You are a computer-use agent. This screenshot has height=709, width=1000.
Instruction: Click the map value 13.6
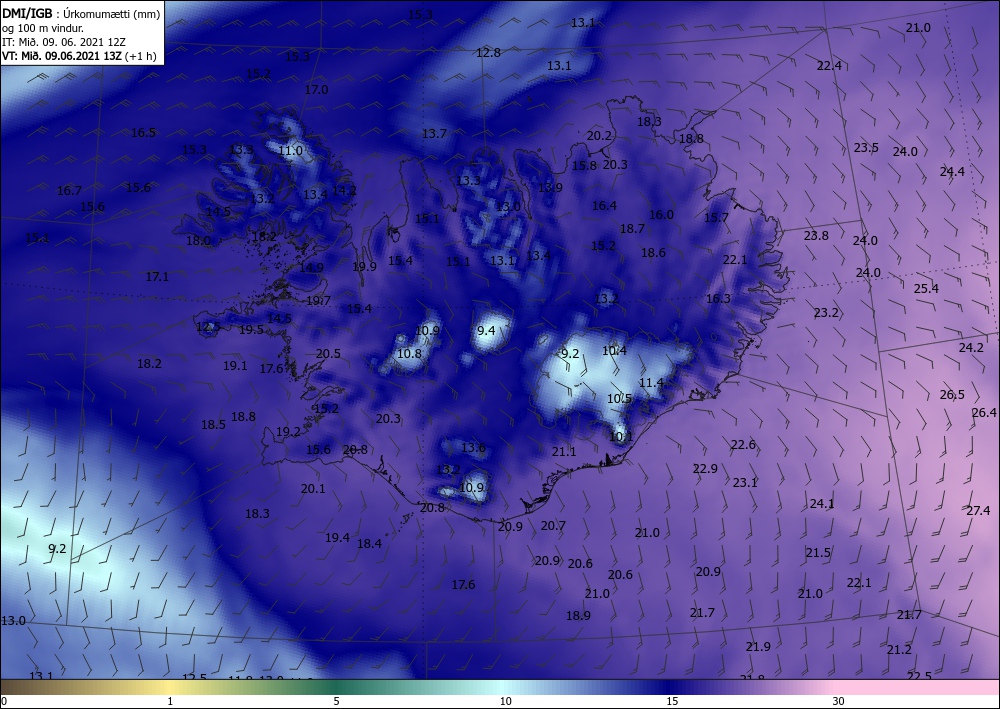(473, 448)
